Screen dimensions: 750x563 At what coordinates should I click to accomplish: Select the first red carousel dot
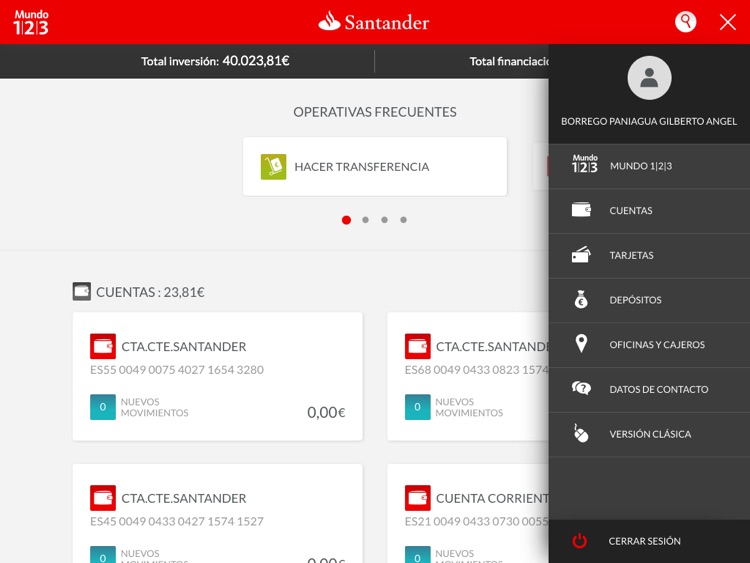[x=346, y=220]
